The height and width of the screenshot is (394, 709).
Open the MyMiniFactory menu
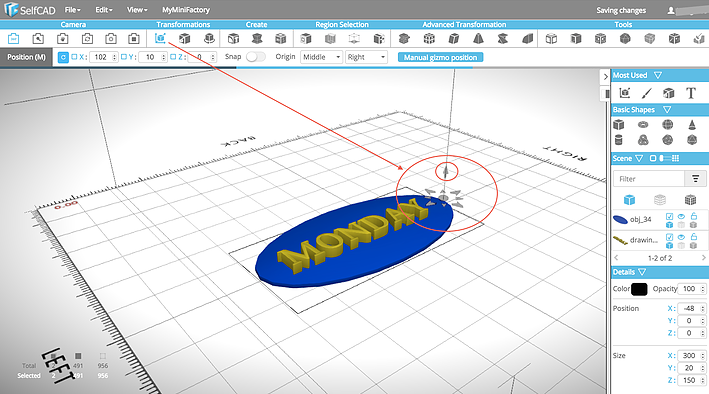point(186,9)
